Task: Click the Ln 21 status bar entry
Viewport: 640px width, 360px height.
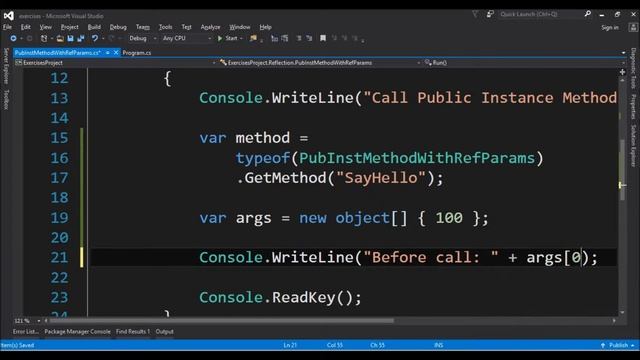Action: 290,345
